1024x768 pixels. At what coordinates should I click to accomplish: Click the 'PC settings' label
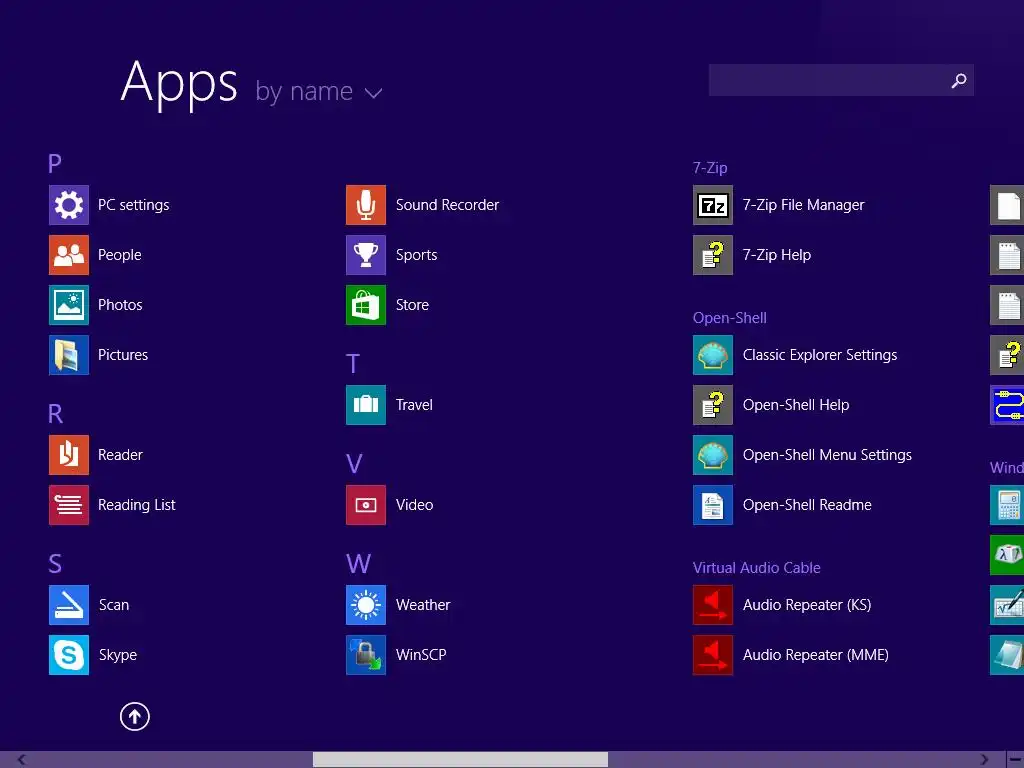click(x=133, y=205)
